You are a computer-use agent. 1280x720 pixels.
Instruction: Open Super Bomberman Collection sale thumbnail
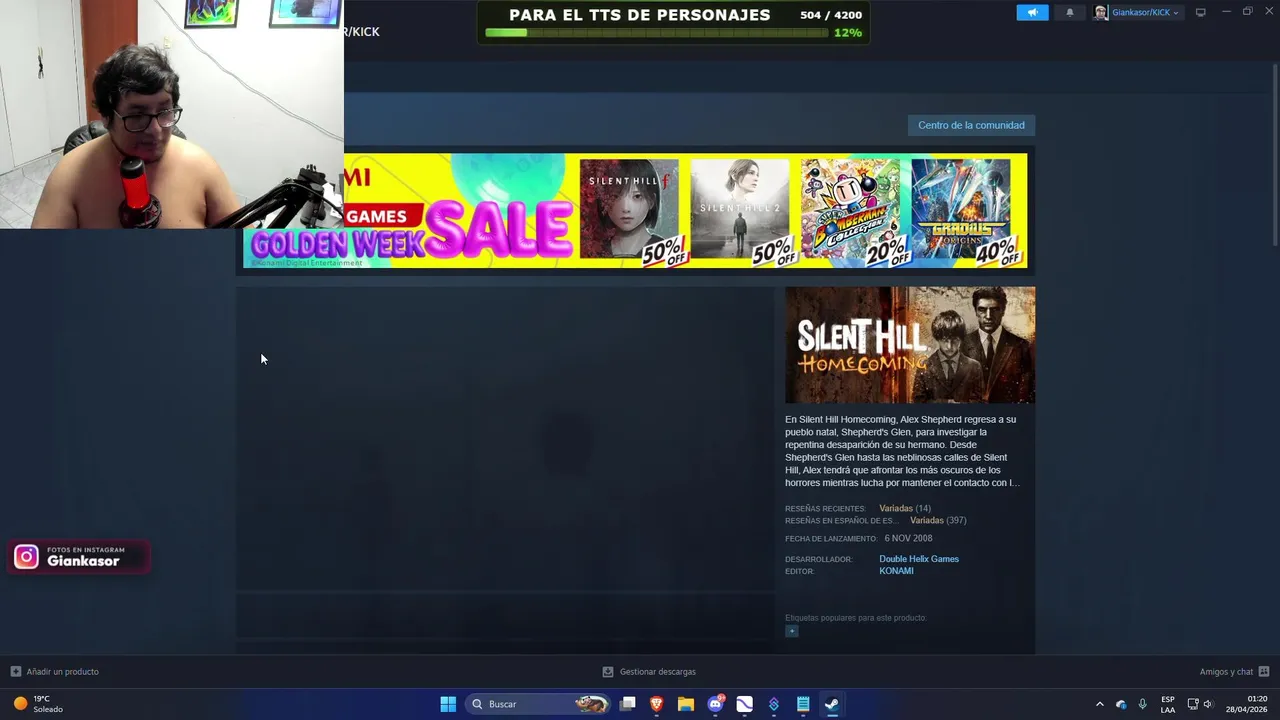pyautogui.click(x=851, y=208)
